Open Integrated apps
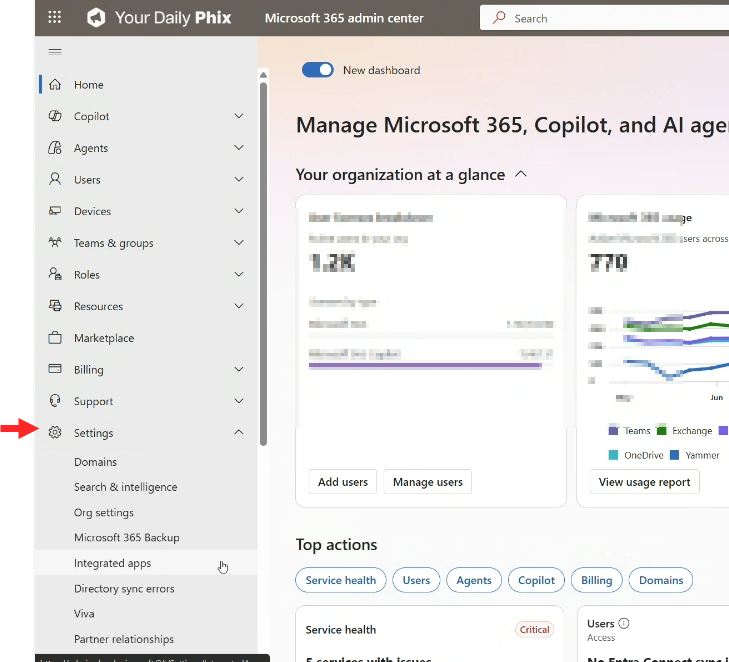 point(146,563)
